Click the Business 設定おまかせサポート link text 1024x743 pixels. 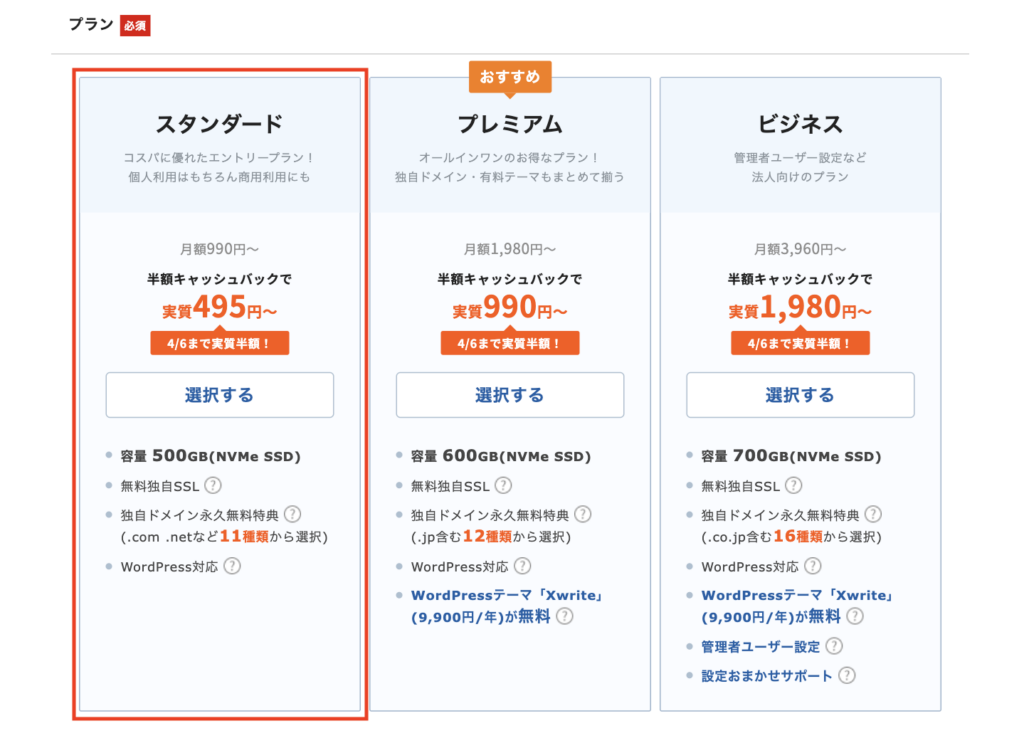[x=767, y=676]
